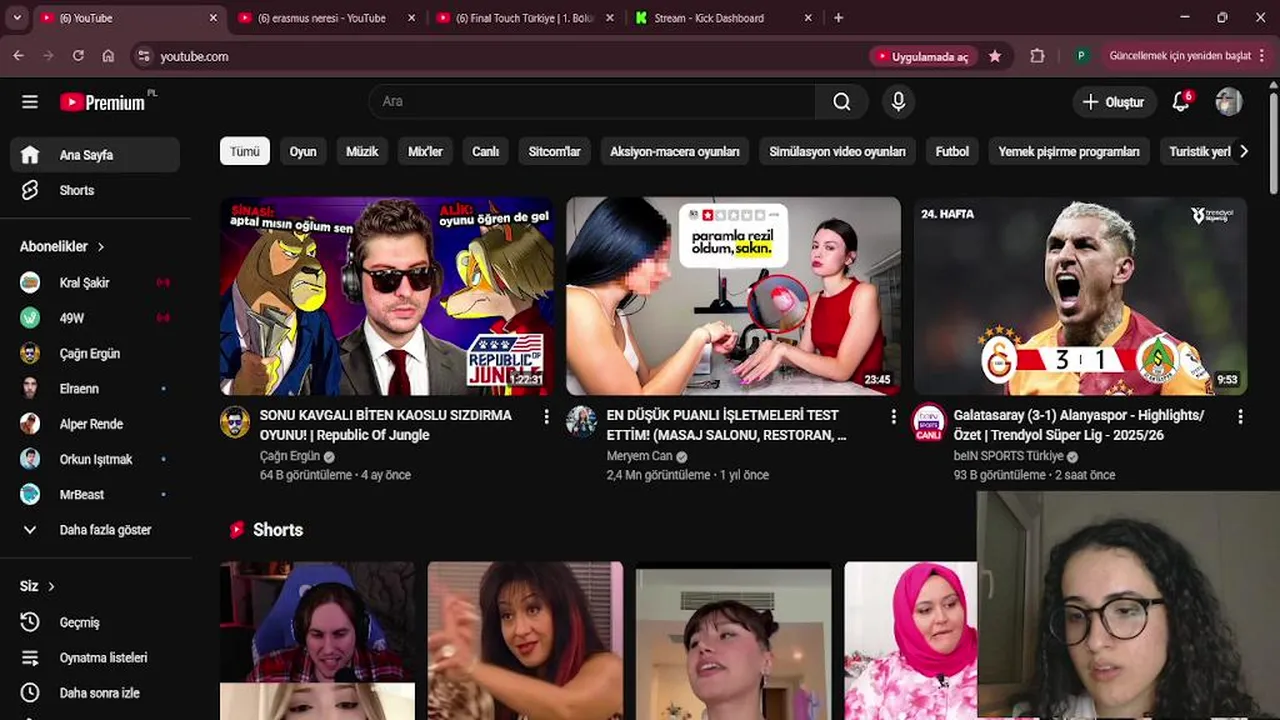The height and width of the screenshot is (720, 1280).
Task: Open browser extensions puzzle icon
Action: tap(1037, 56)
